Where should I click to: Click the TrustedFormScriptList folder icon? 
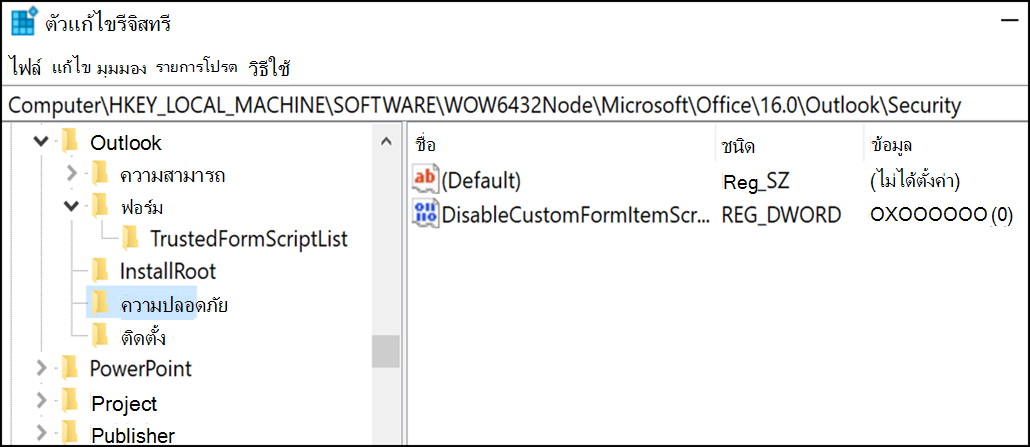pos(131,239)
